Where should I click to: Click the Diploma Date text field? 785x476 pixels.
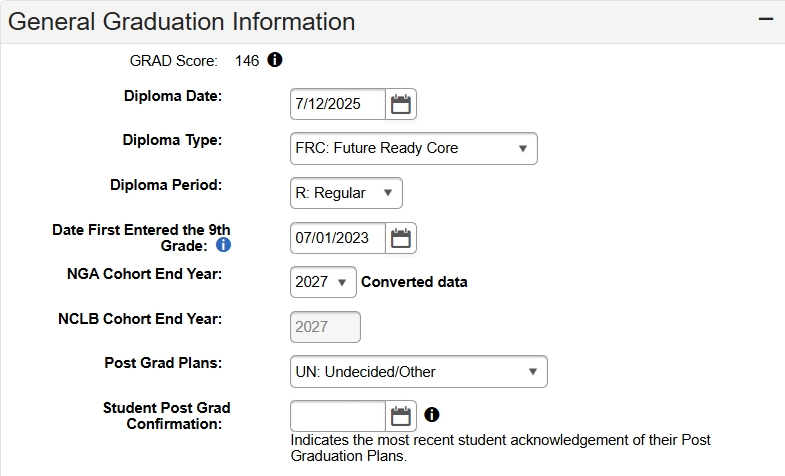point(338,104)
